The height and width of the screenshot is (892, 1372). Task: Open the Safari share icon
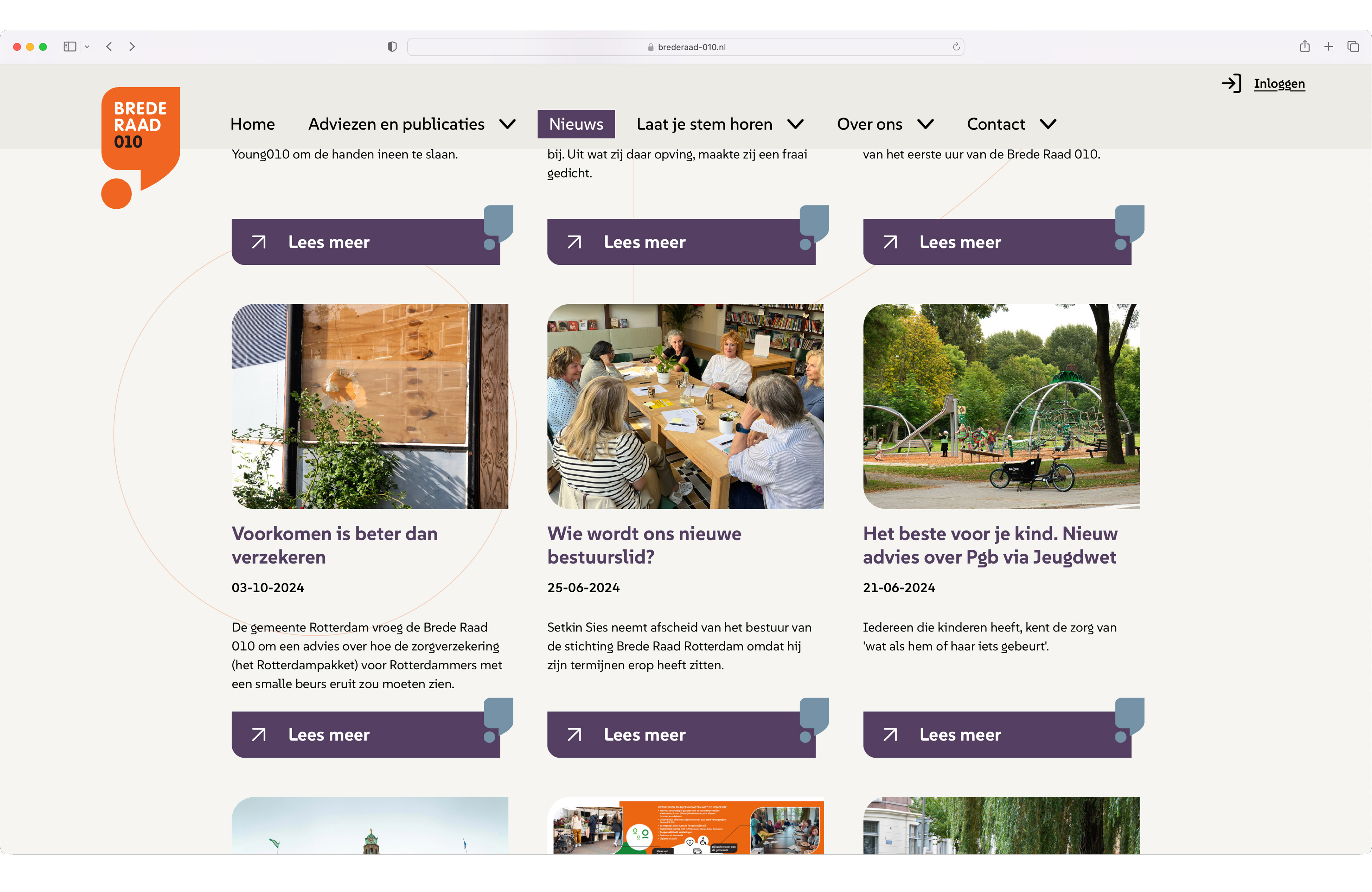(1304, 46)
